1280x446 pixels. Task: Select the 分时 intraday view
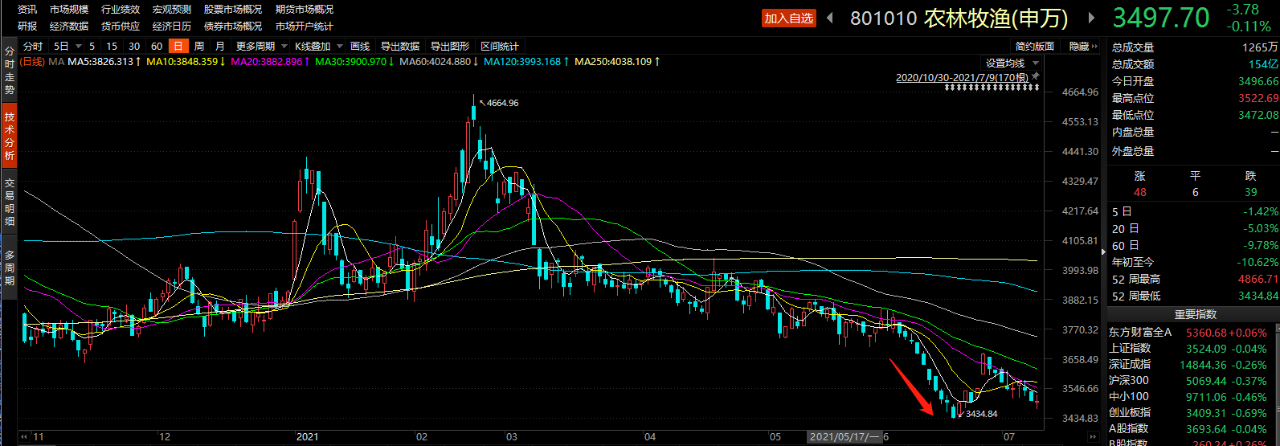pyautogui.click(x=31, y=46)
